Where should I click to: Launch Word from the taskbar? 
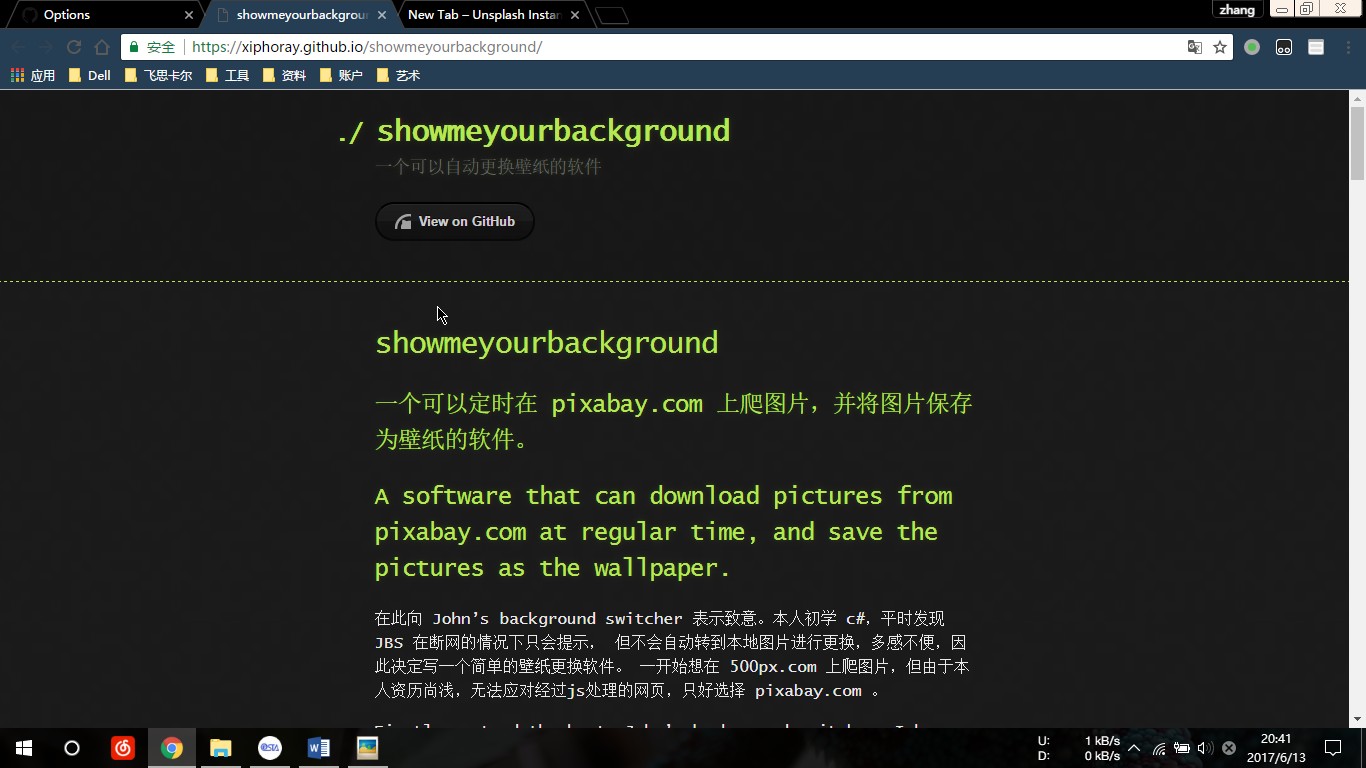[319, 748]
